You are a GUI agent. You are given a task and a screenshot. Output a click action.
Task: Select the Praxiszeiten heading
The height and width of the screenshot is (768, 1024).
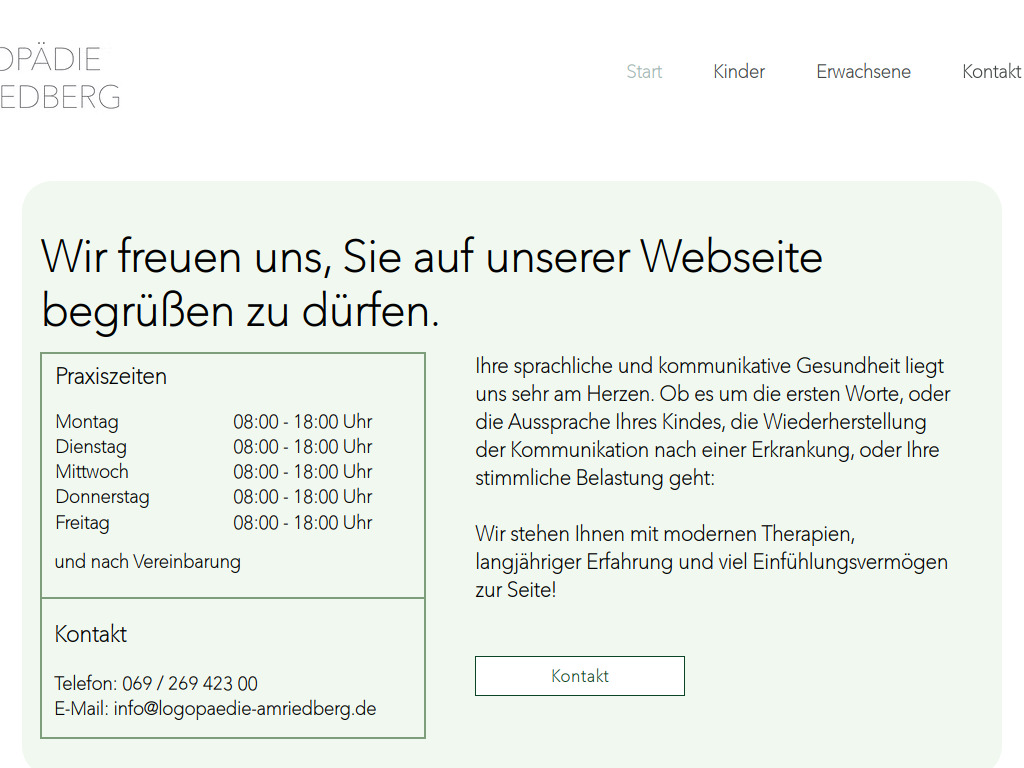[111, 376]
